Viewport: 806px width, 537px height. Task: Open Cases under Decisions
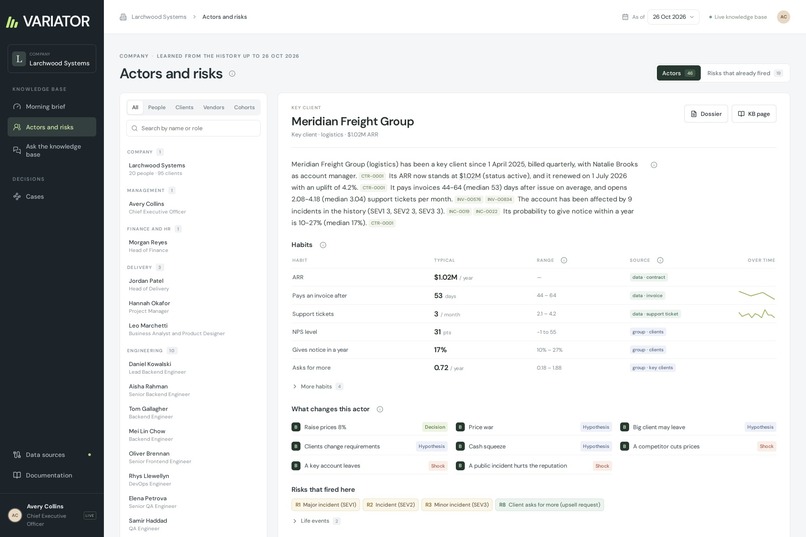tap(51, 196)
